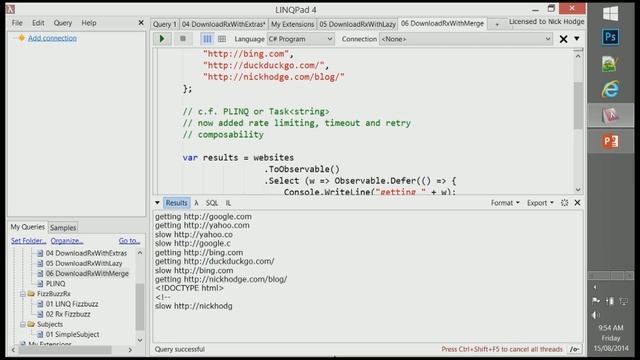Stop the query execution
The height and width of the screenshot is (360, 640).
click(183, 39)
